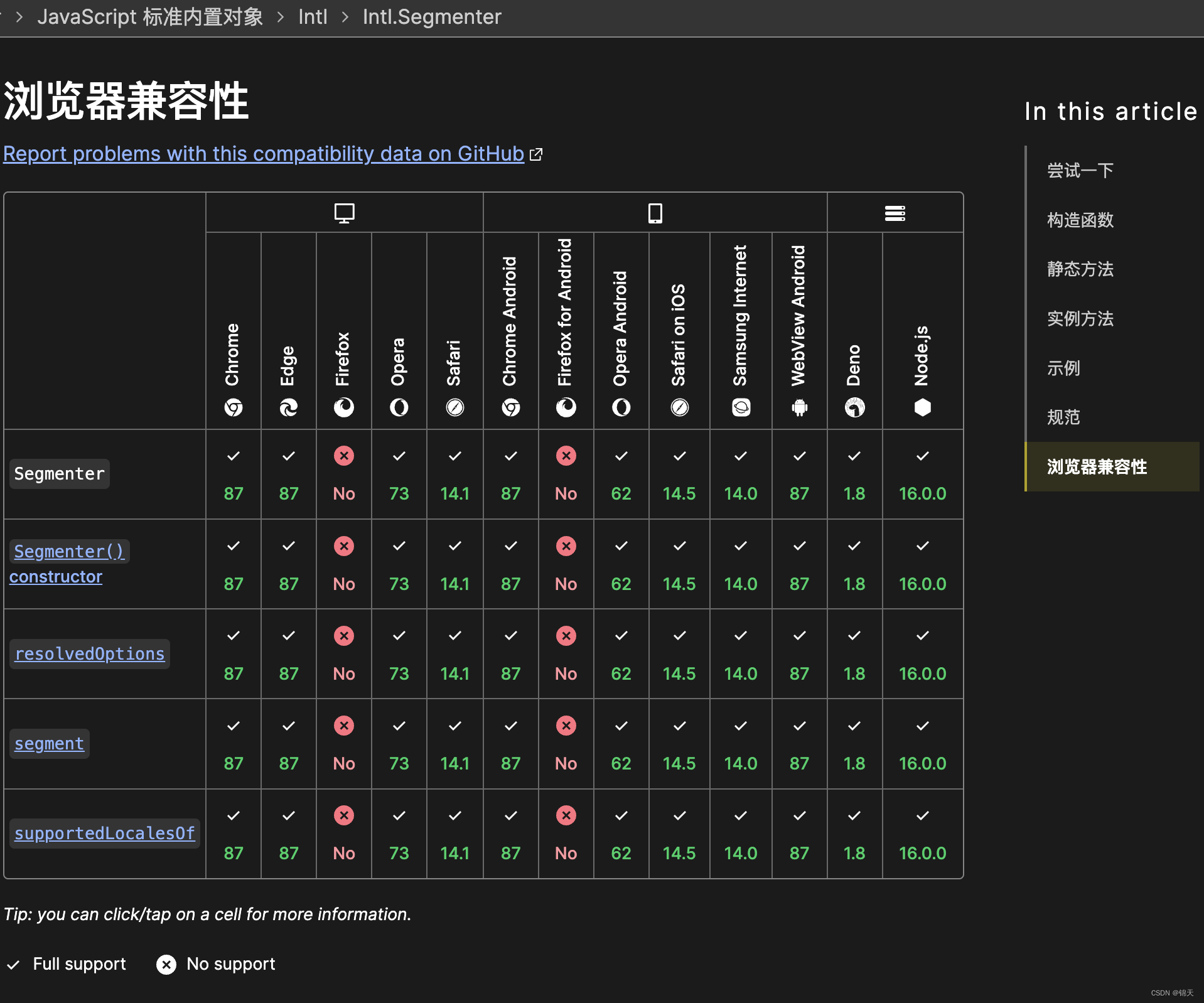Viewport: 1204px width, 1003px height.
Task: Click the external link icon beside GitHub
Action: (x=536, y=154)
